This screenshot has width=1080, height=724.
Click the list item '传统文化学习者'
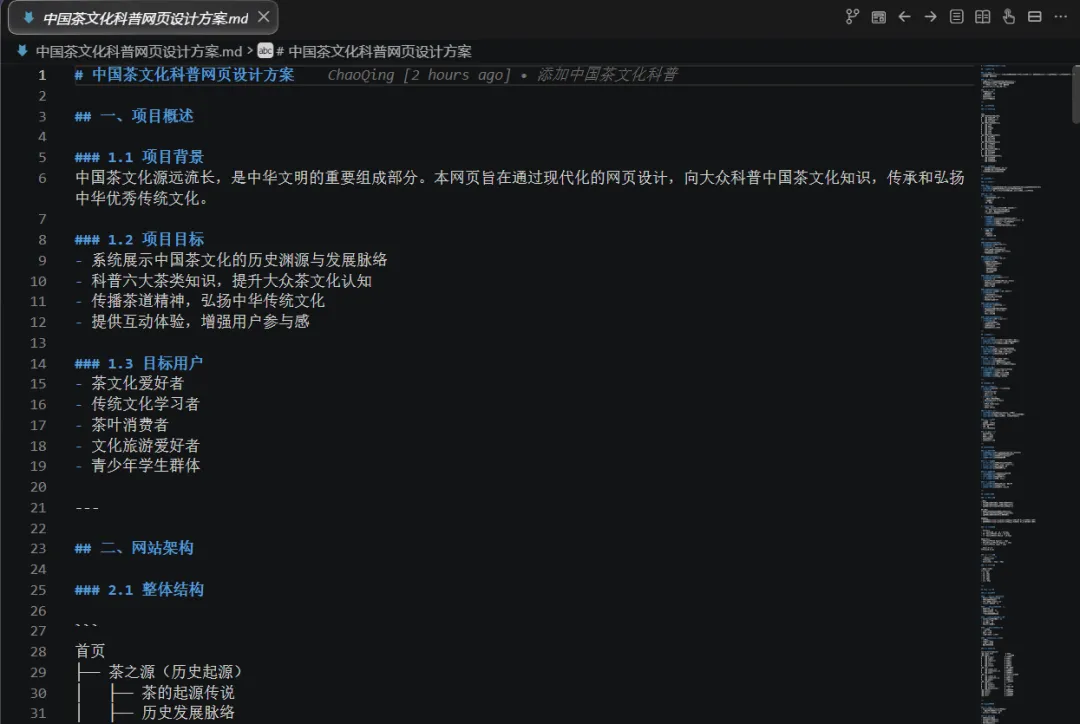click(x=145, y=404)
